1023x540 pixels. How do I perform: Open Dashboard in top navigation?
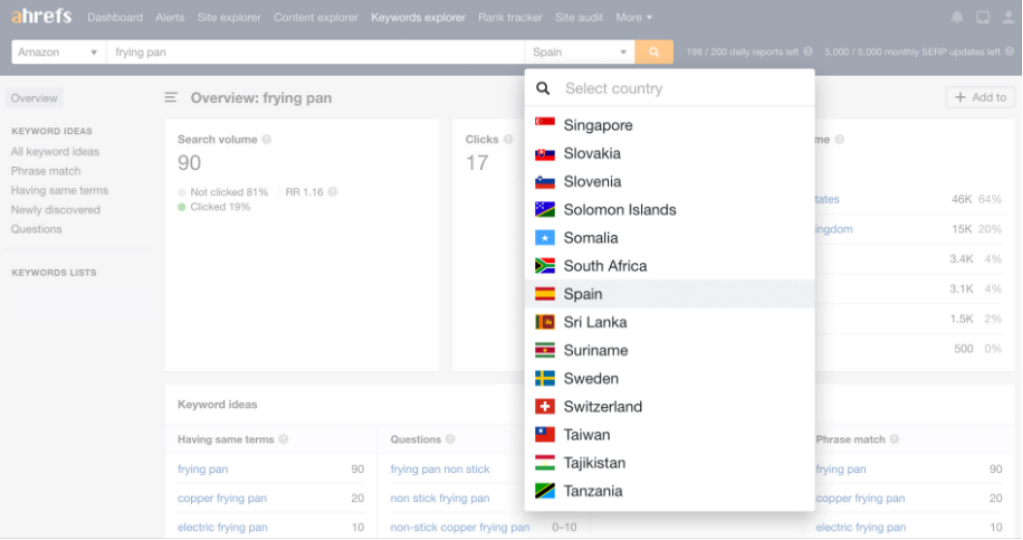pos(115,18)
